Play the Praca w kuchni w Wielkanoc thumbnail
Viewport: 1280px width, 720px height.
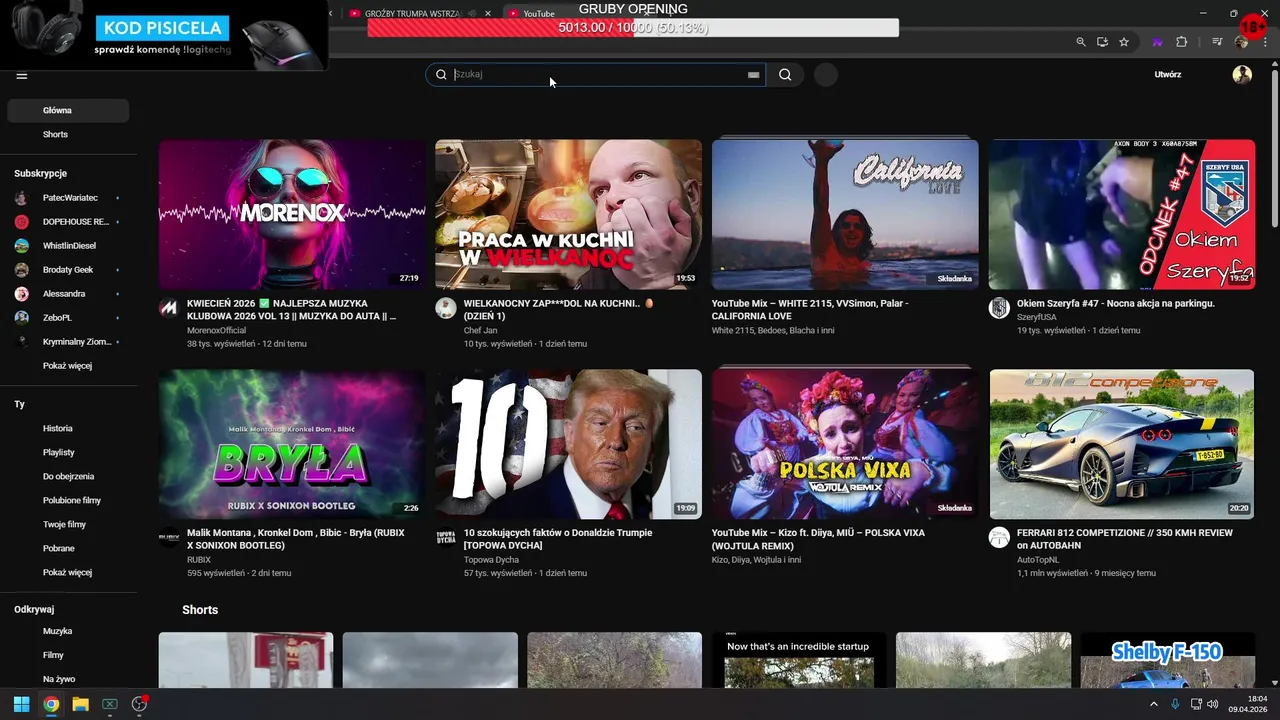pyautogui.click(x=568, y=214)
